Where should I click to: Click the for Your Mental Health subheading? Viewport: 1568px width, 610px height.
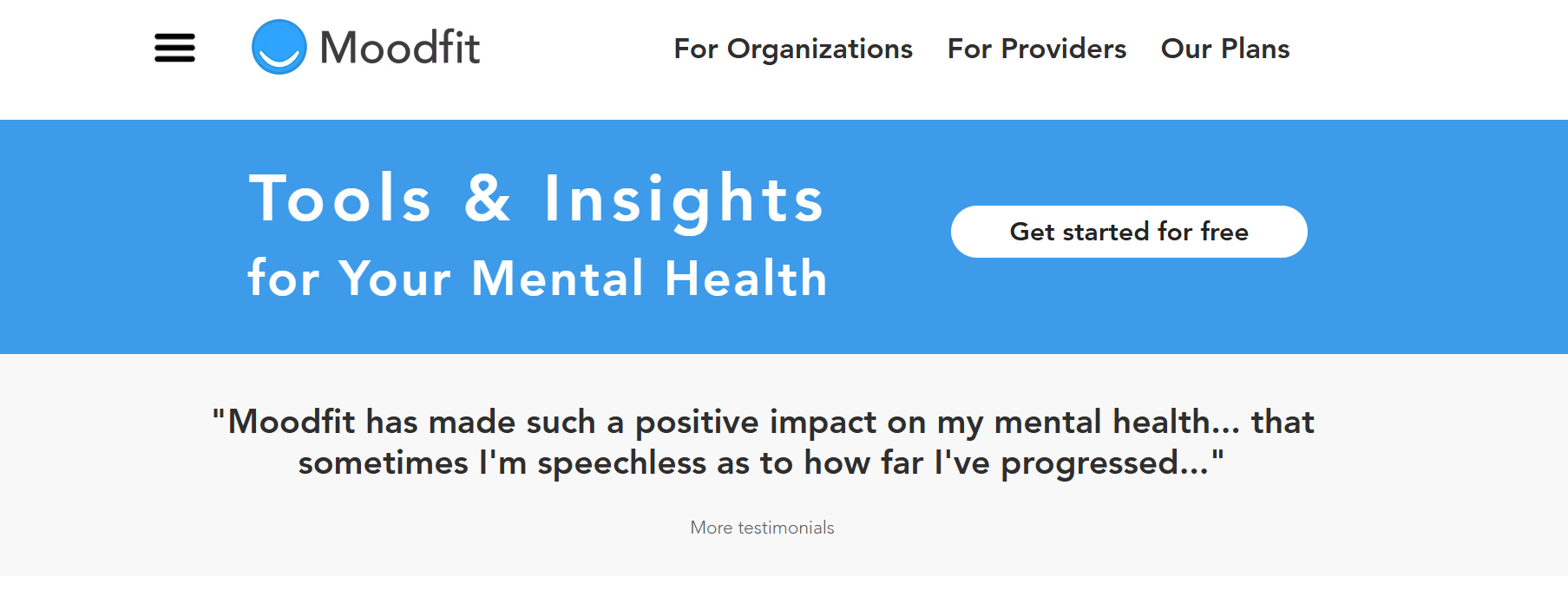(x=538, y=278)
